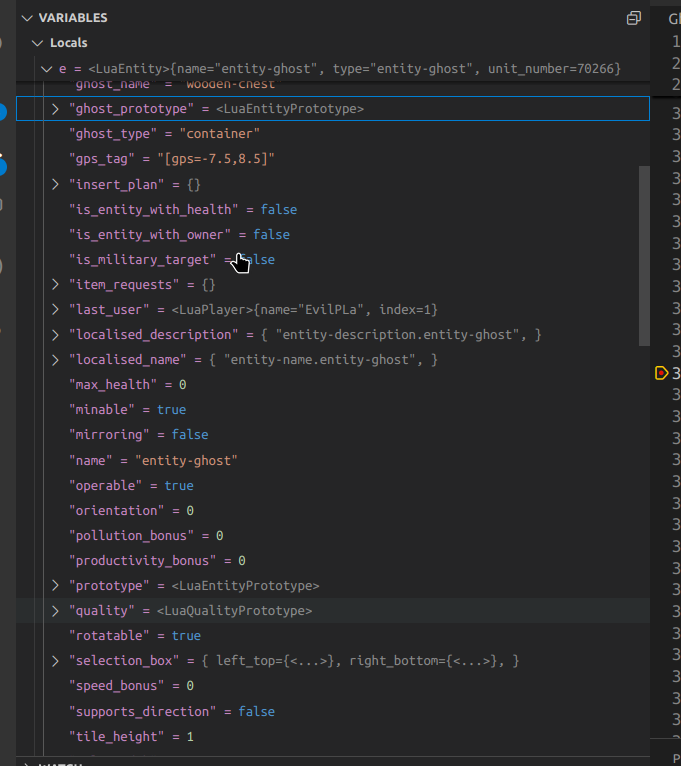The height and width of the screenshot is (766, 681).
Task: Expand the "insert_plan" table
Action: 55,184
